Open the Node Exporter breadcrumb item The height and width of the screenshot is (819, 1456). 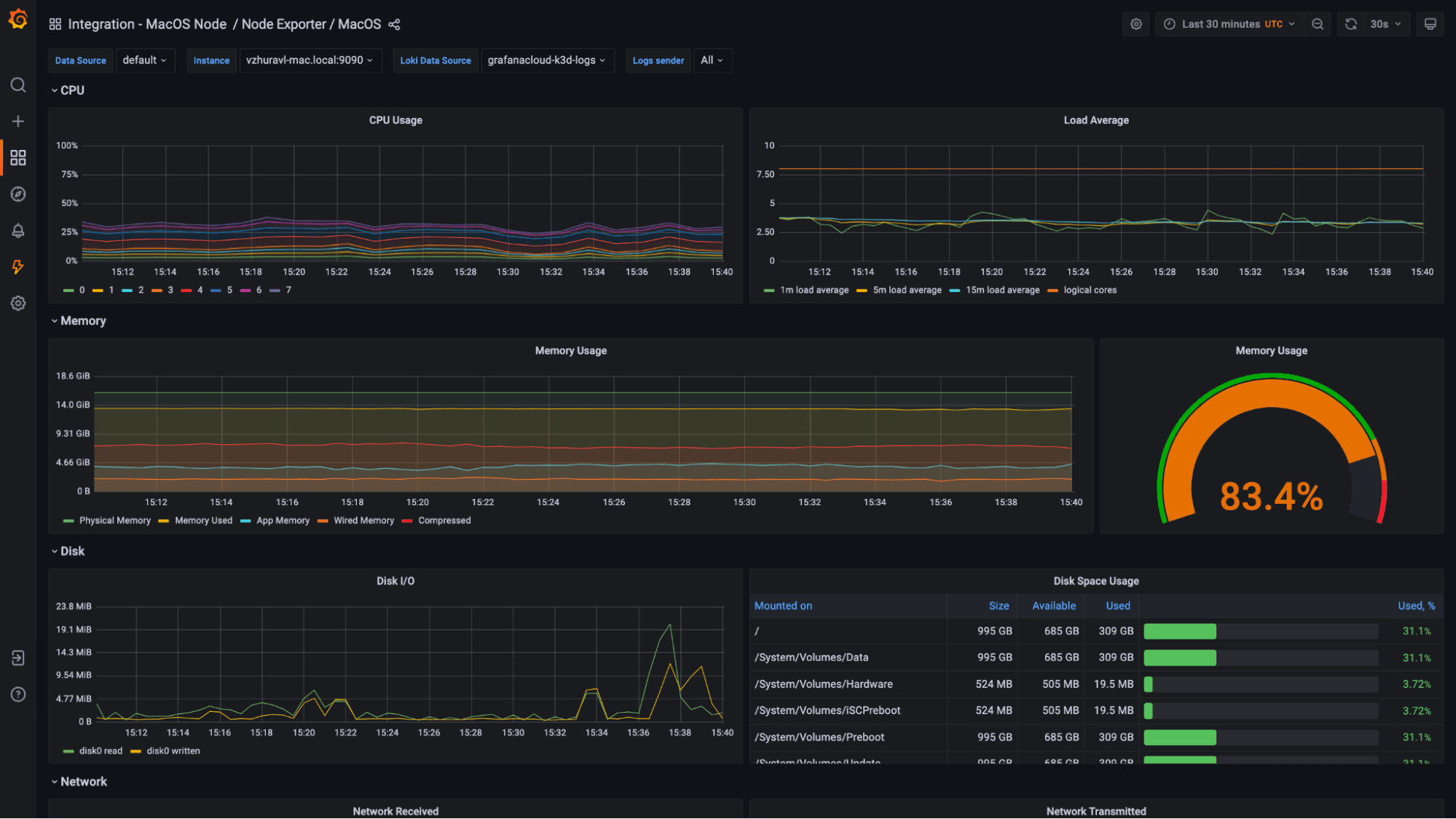click(284, 24)
